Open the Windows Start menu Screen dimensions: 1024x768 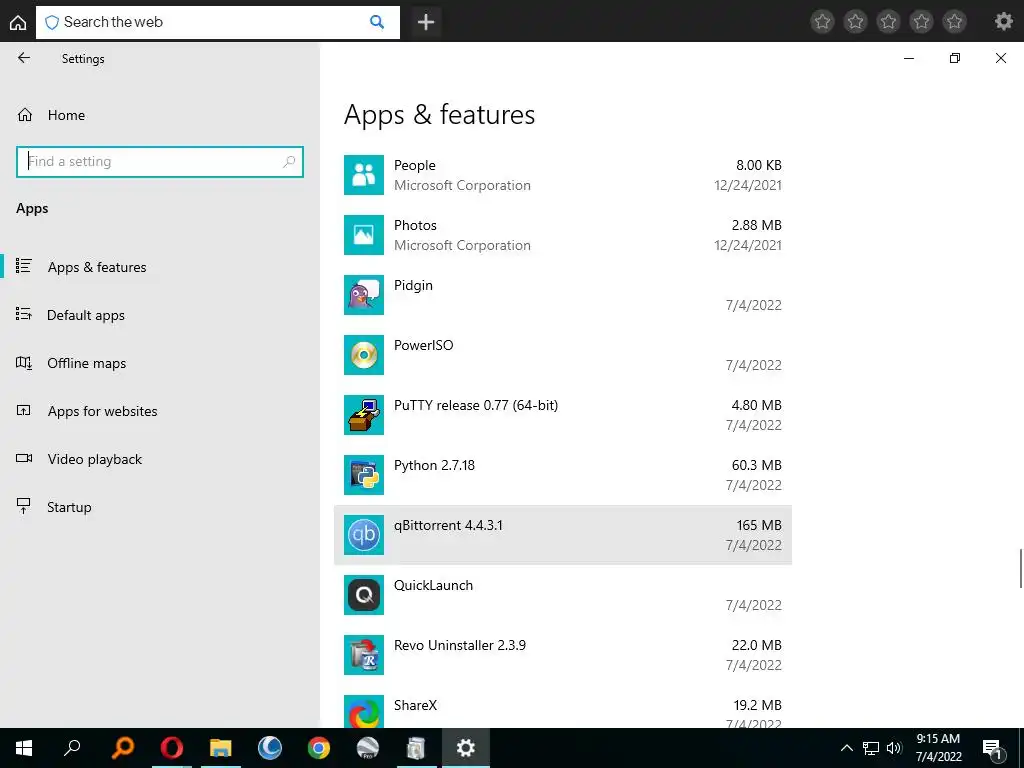click(x=24, y=748)
